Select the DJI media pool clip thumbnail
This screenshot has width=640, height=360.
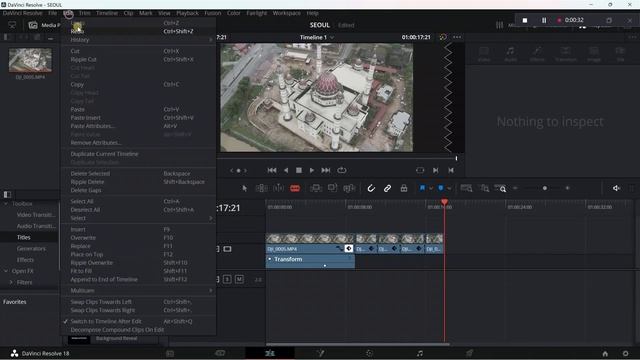point(30,60)
